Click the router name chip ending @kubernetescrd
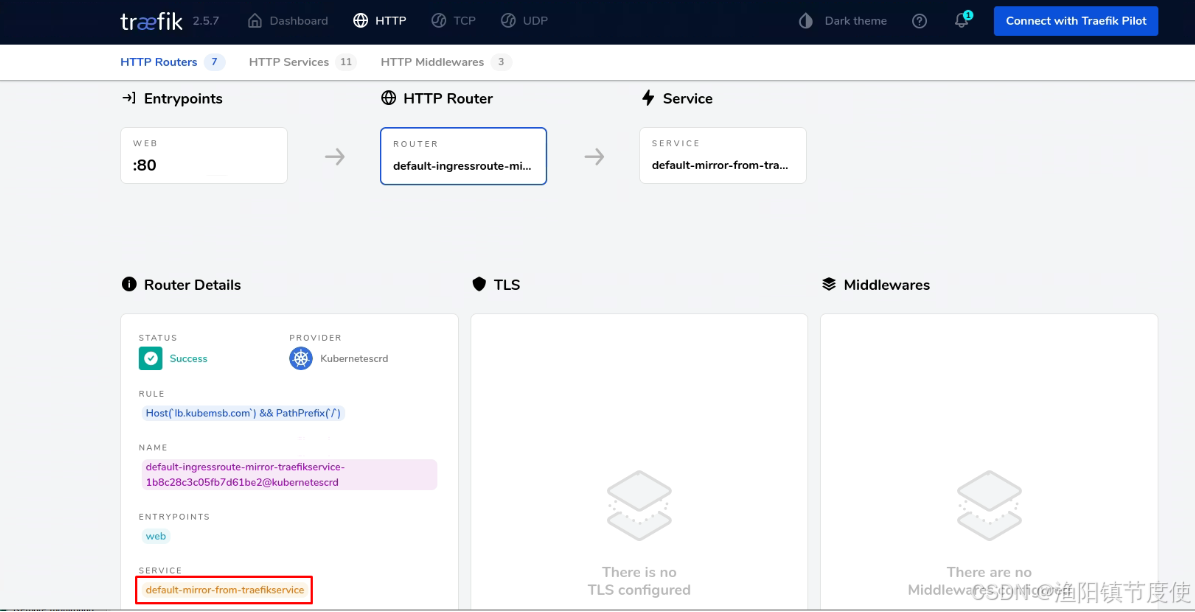The image size is (1195, 612). 289,474
